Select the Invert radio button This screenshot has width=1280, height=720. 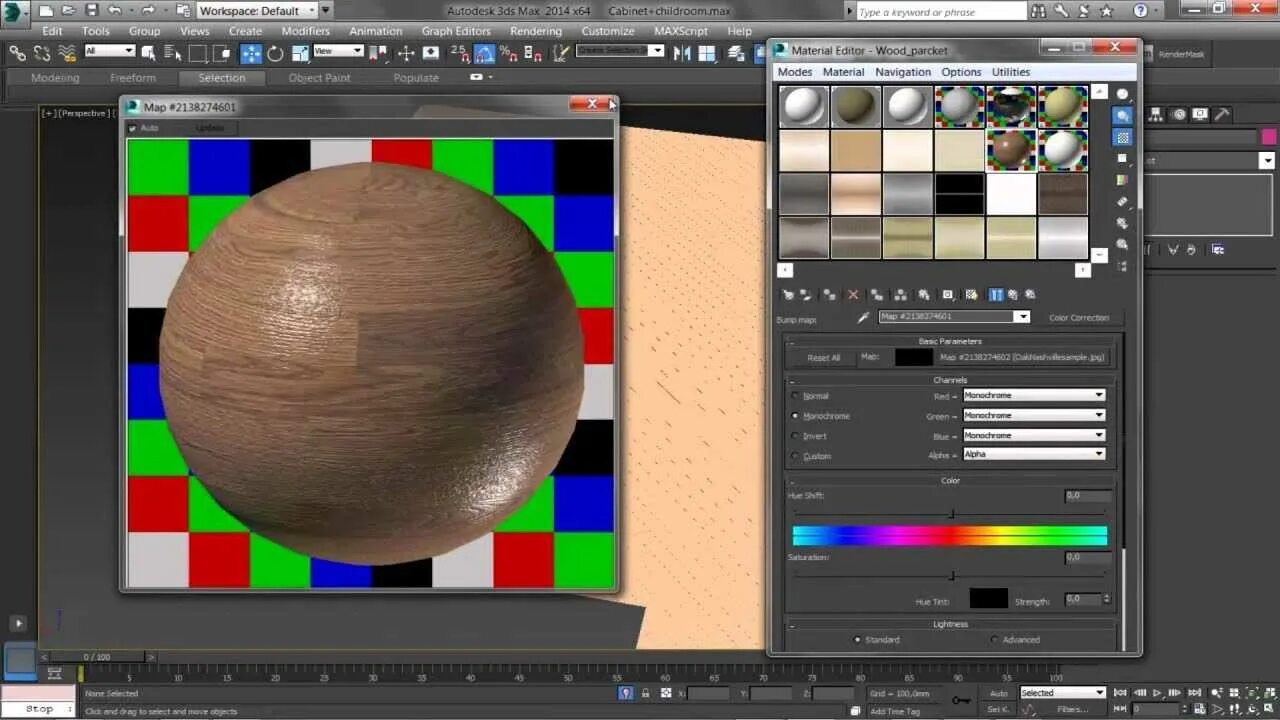click(796, 436)
